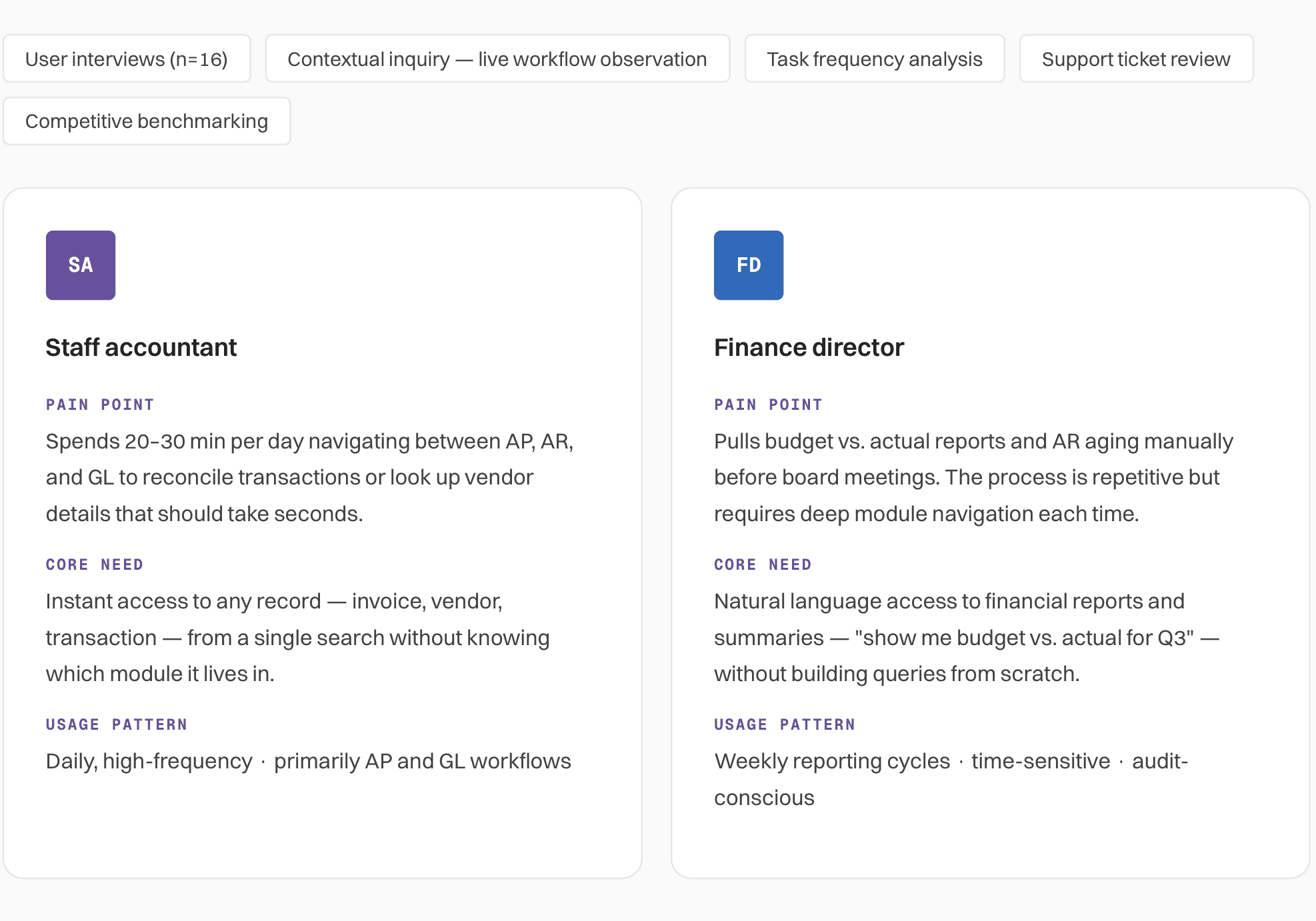Choose the Competitive benchmarking tag

coord(147,121)
